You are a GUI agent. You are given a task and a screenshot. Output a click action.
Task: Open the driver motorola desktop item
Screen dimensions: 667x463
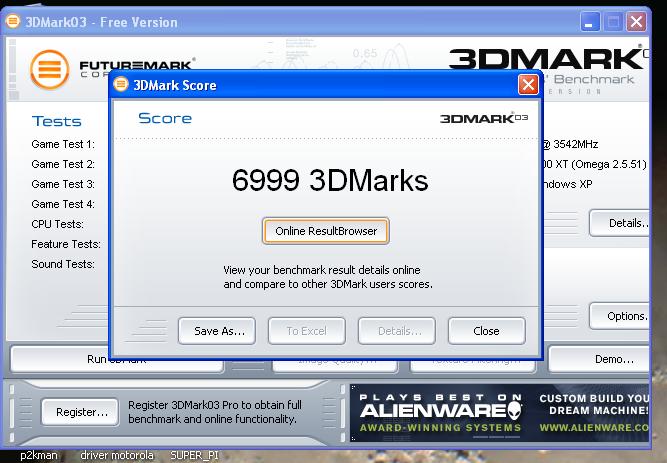click(x=117, y=455)
